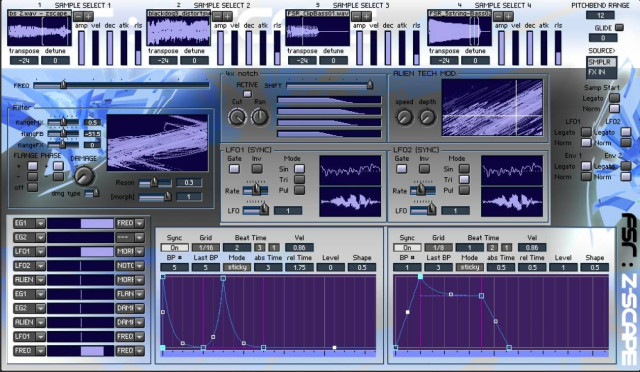Screen dimensions: 640x372
Task: Set Env 1 to Legato
Action: pos(586,166)
